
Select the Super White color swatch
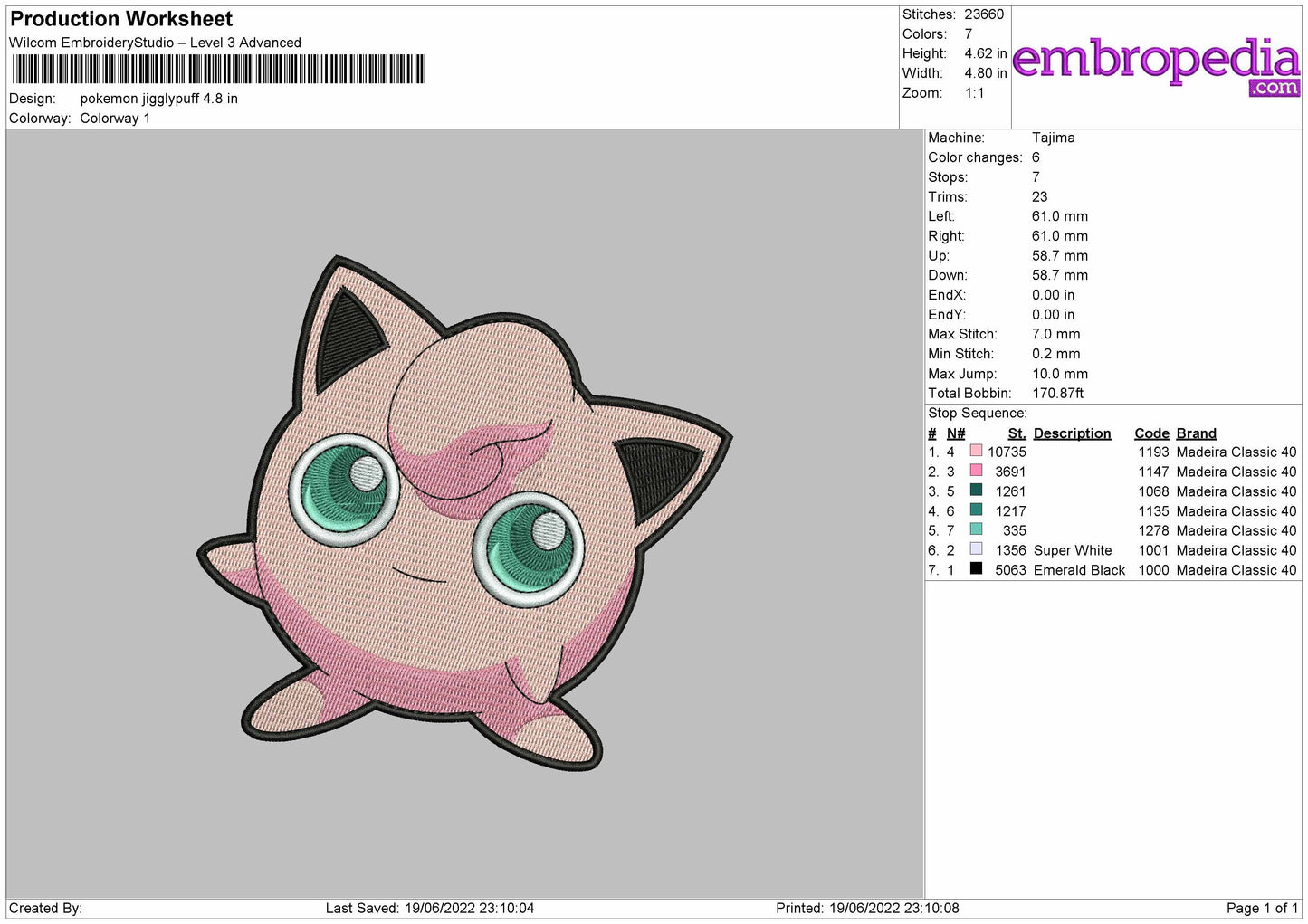point(976,549)
